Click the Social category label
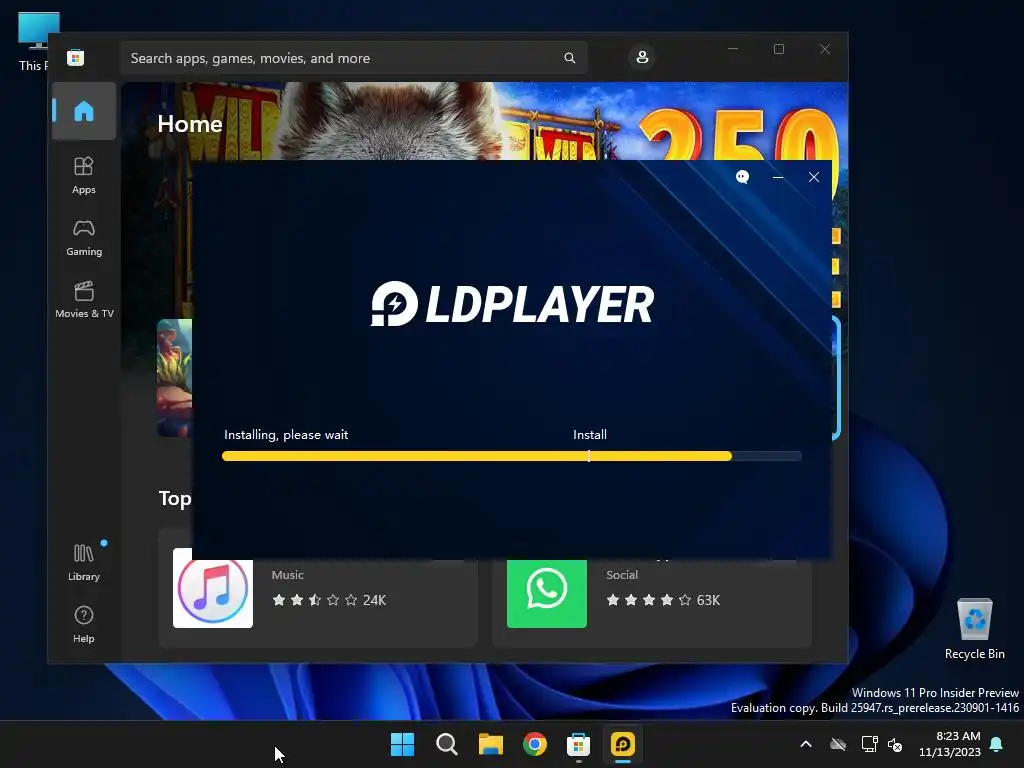The width and height of the screenshot is (1024, 768). point(622,575)
